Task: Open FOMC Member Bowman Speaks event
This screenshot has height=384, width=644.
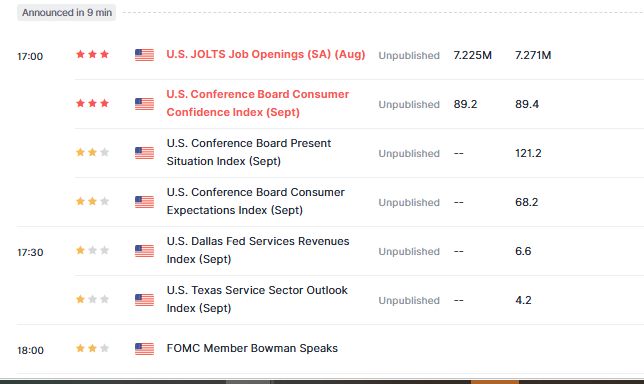Action: point(252,348)
